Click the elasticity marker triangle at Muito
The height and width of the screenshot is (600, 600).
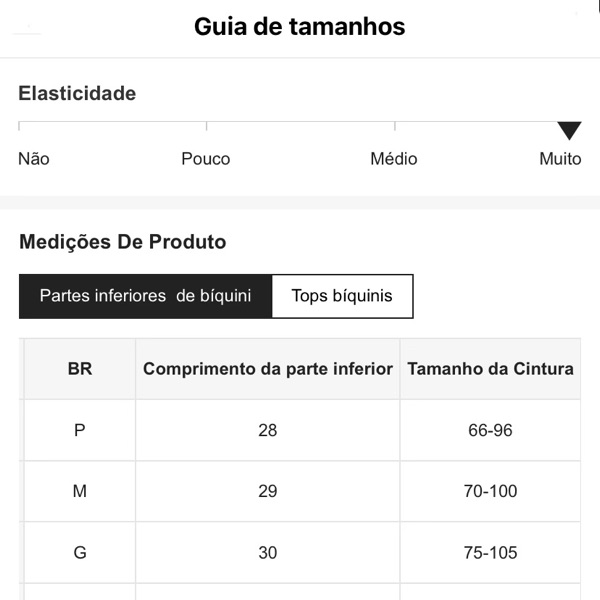[x=569, y=130]
